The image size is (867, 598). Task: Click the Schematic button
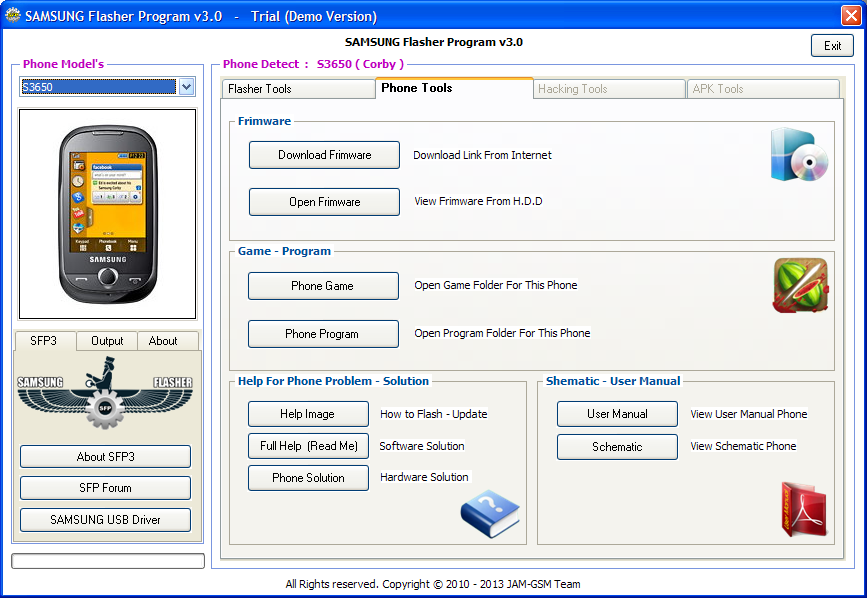pos(617,447)
